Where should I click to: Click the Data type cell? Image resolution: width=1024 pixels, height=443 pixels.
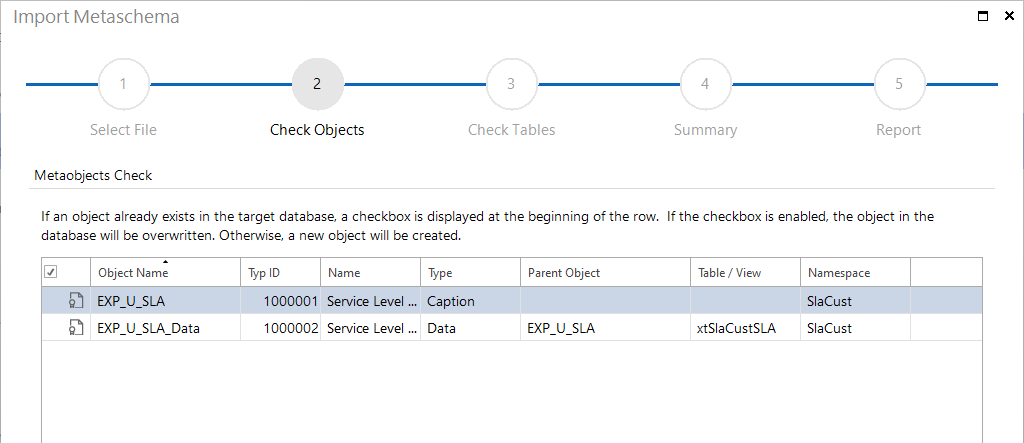pyautogui.click(x=471, y=329)
